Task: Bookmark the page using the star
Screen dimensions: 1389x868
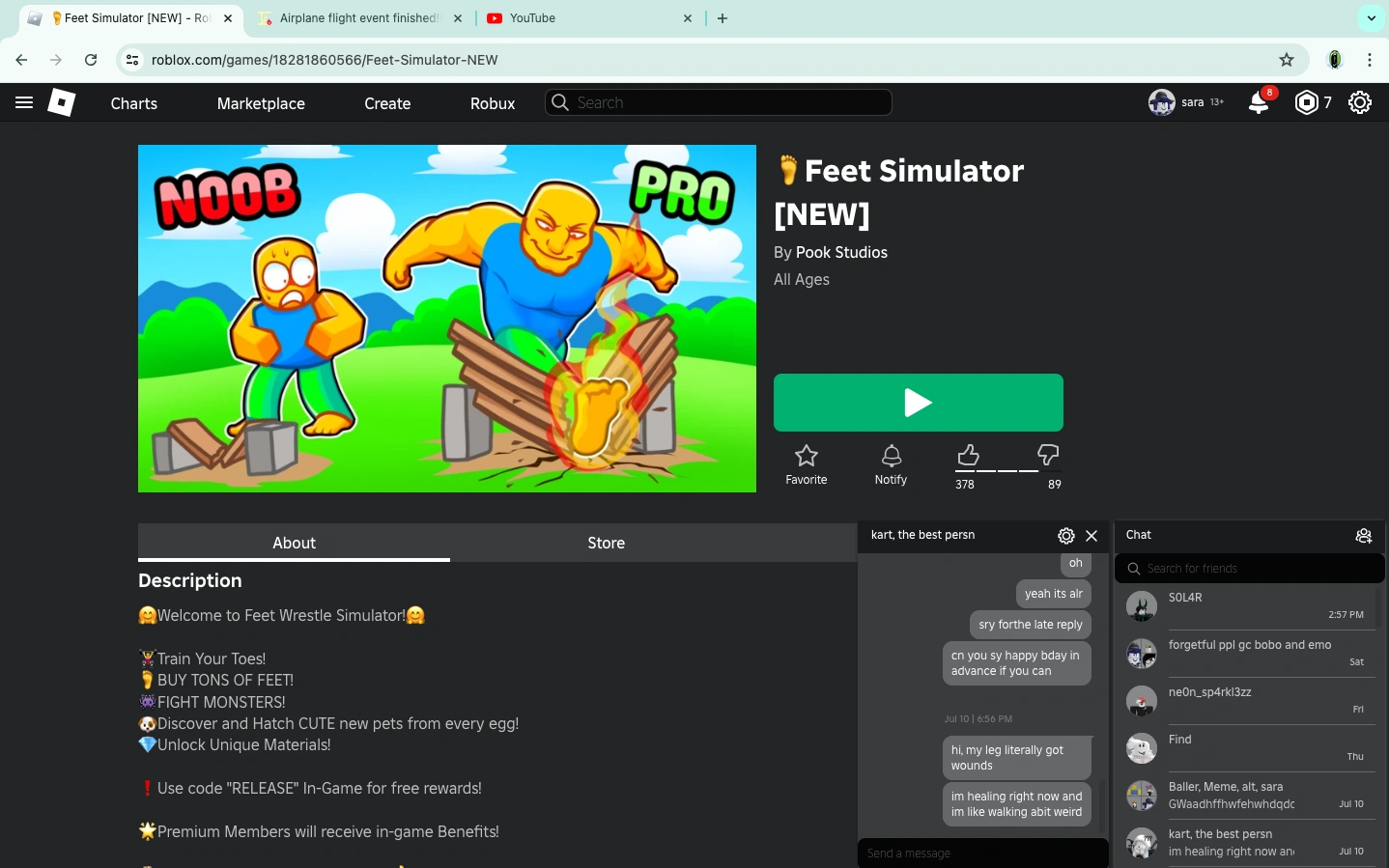Action: pyautogui.click(x=1286, y=59)
